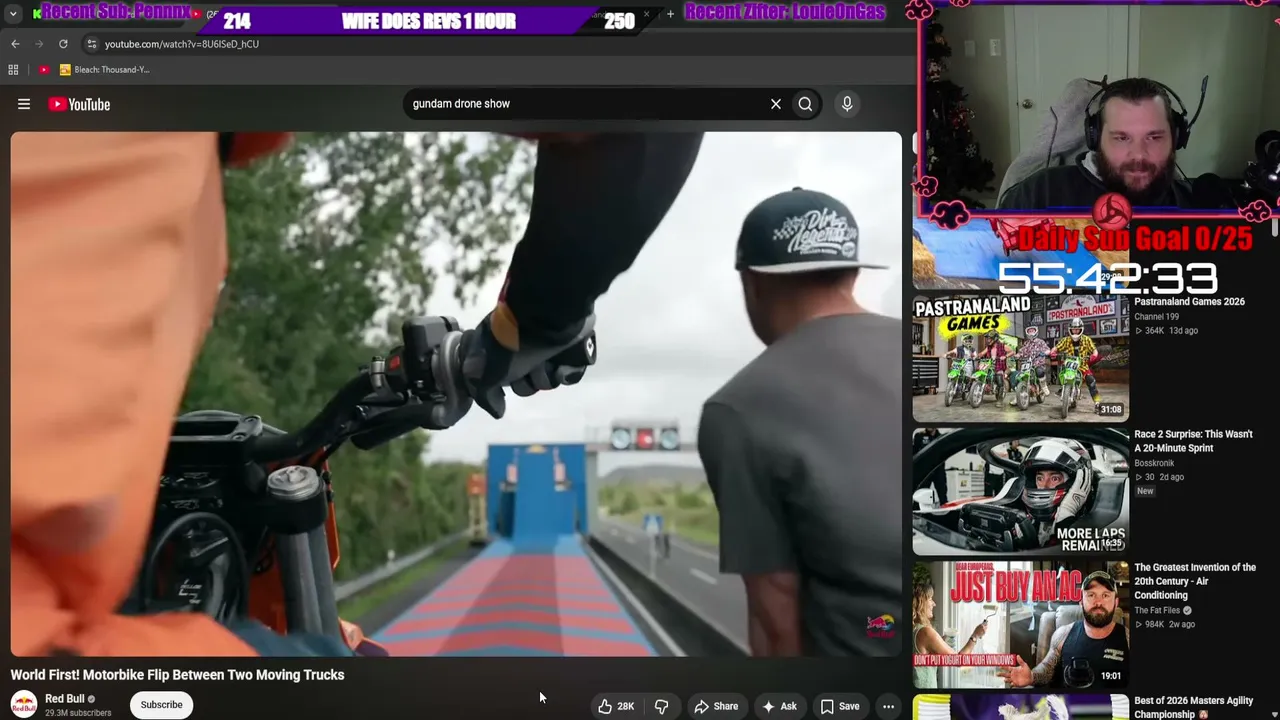Open the Pastranaland Games 2026 thumbnail
This screenshot has width=1280, height=720.
coord(1020,358)
